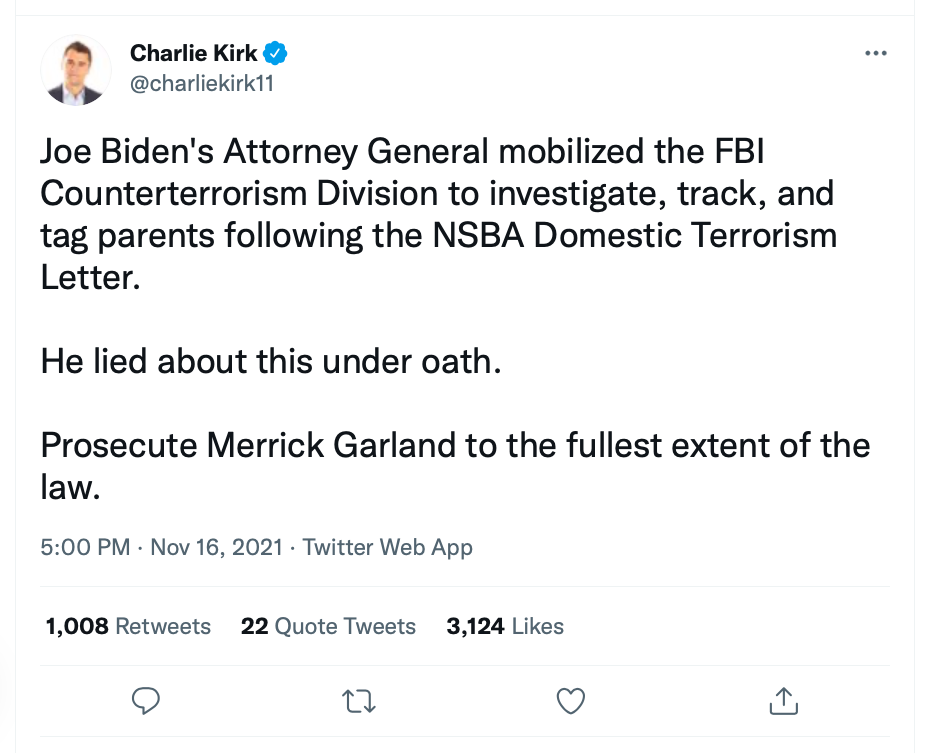Image resolution: width=931 pixels, height=753 pixels.
Task: Open Charlie Kirk's profile picture
Action: (75, 71)
